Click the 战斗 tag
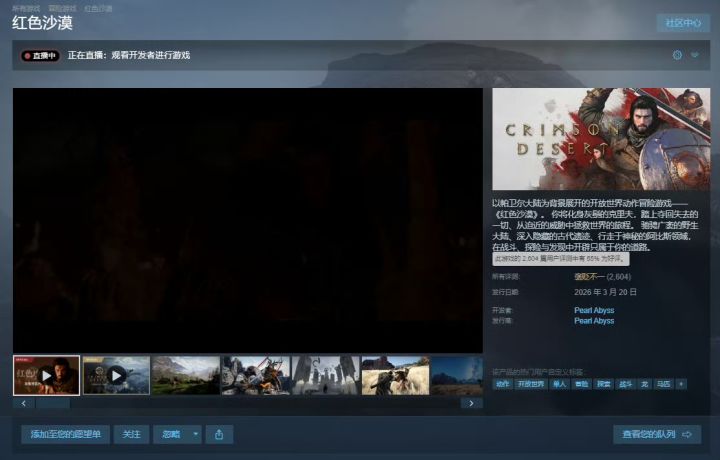The width and height of the screenshot is (720, 460). (x=625, y=384)
